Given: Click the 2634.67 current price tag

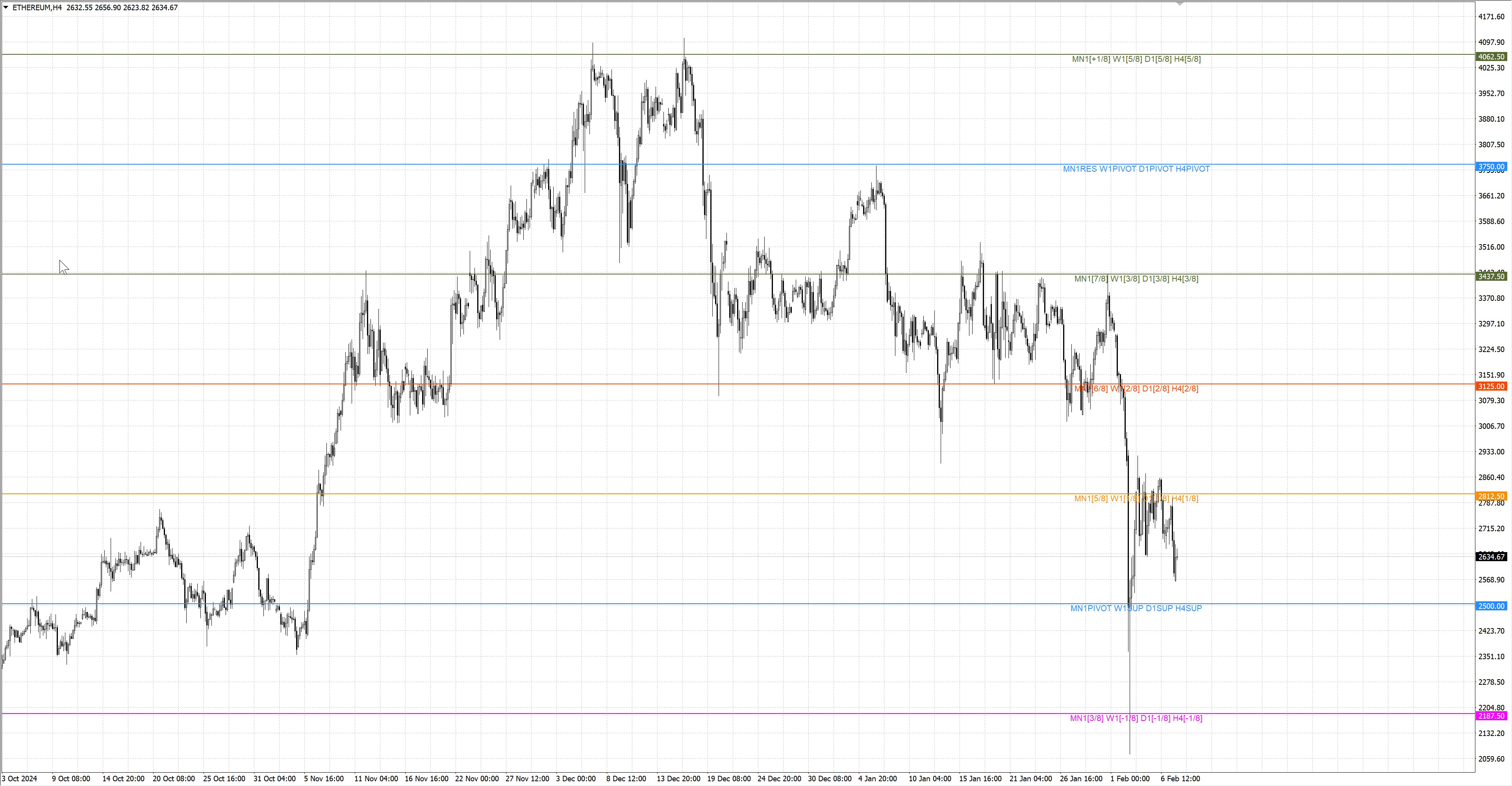Looking at the screenshot, I should click(x=1491, y=556).
